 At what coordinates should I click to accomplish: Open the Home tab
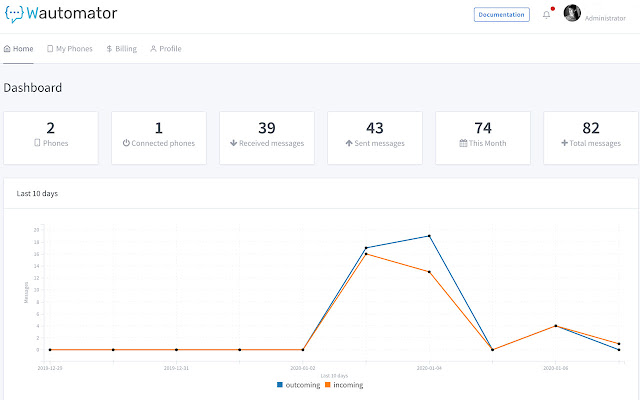point(18,48)
